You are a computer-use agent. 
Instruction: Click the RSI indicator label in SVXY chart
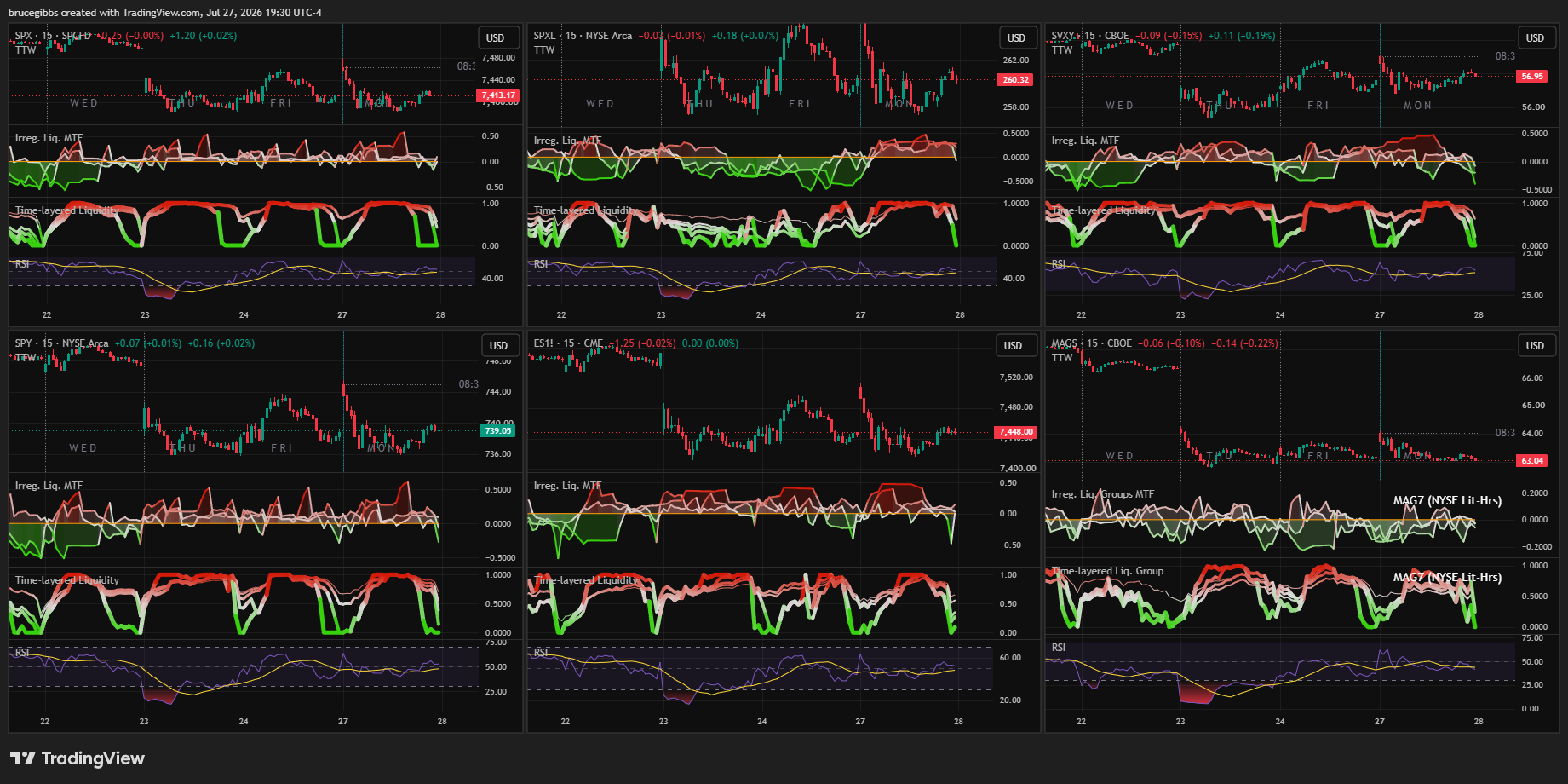[x=1059, y=264]
